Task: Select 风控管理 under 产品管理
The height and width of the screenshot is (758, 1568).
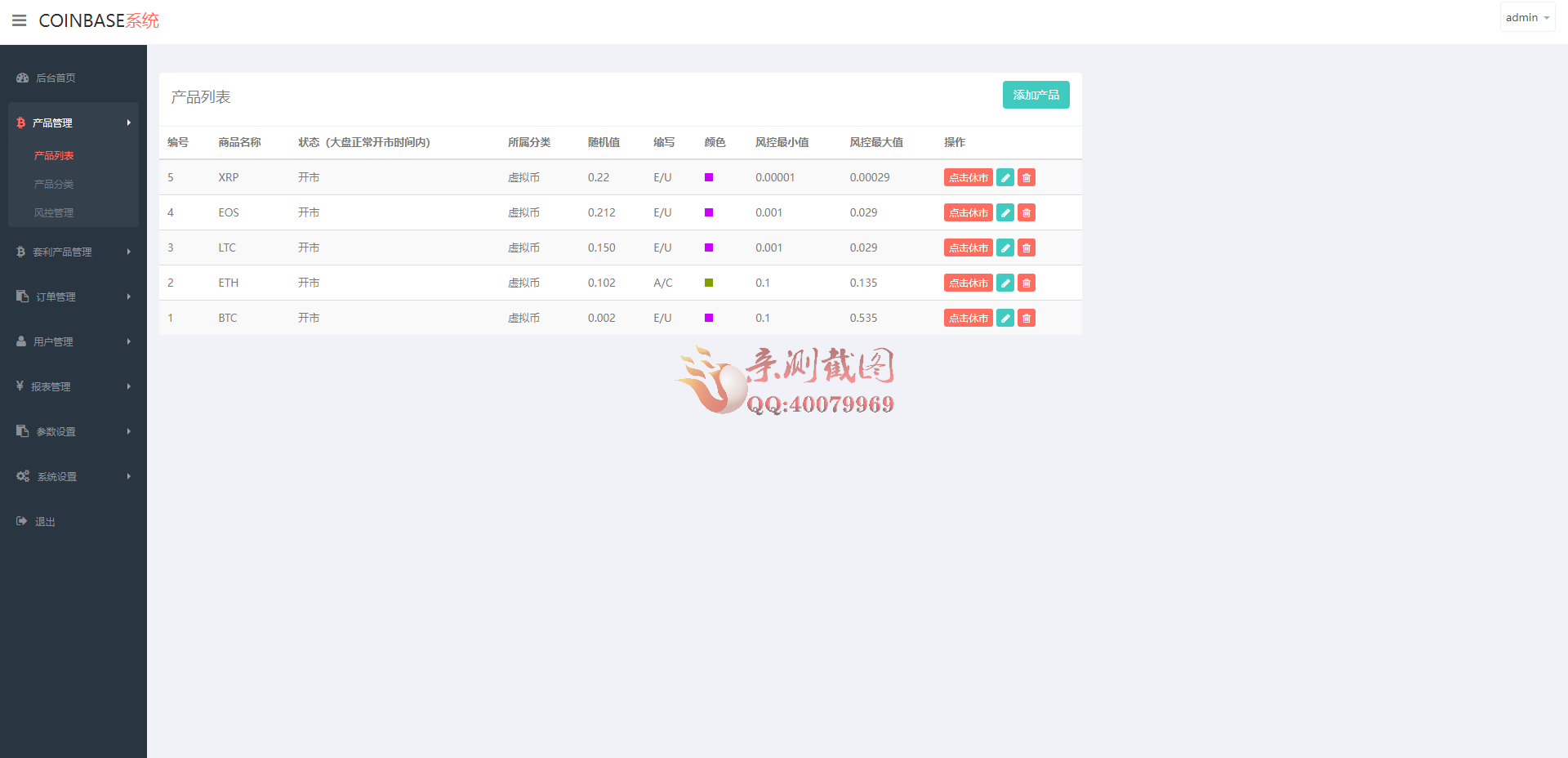Action: [x=55, y=212]
